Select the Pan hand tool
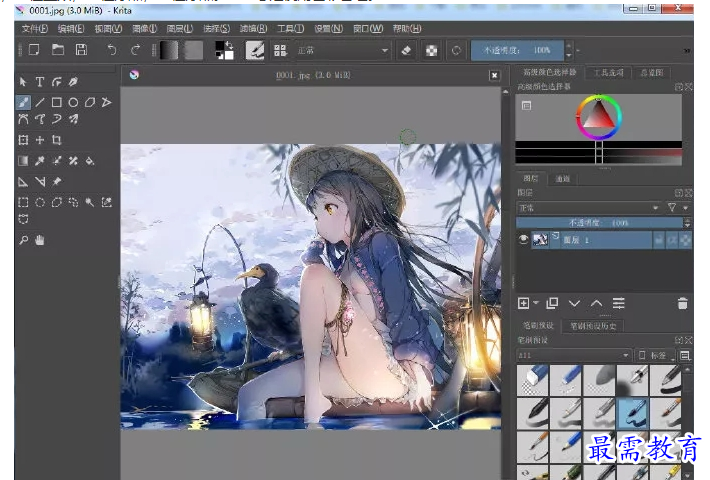Viewport: 710px width, 480px height. (x=40, y=240)
